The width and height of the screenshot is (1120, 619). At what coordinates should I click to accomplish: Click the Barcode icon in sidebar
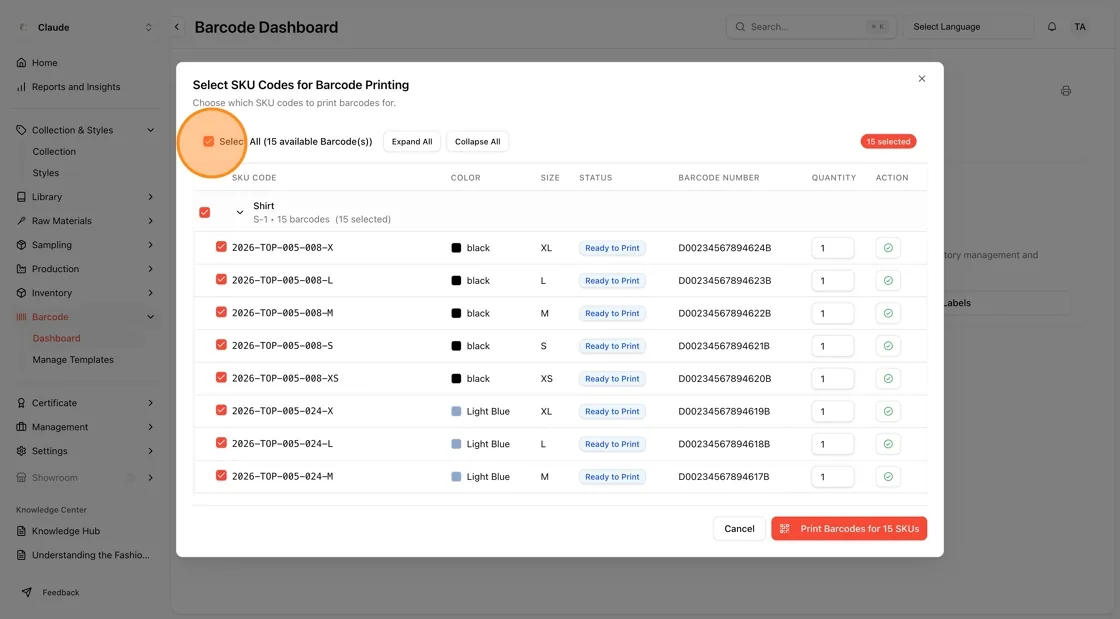click(21, 317)
